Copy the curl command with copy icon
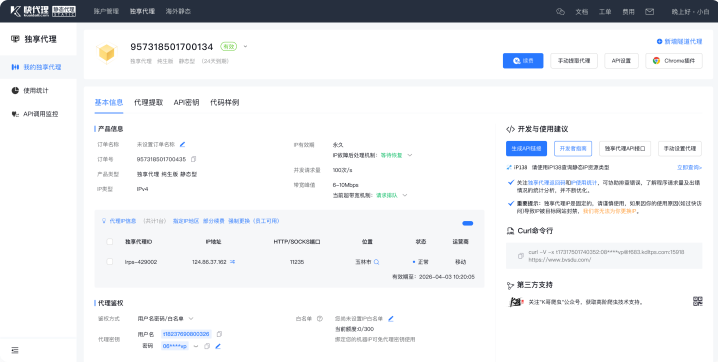This screenshot has width=718, height=362. 521,256
